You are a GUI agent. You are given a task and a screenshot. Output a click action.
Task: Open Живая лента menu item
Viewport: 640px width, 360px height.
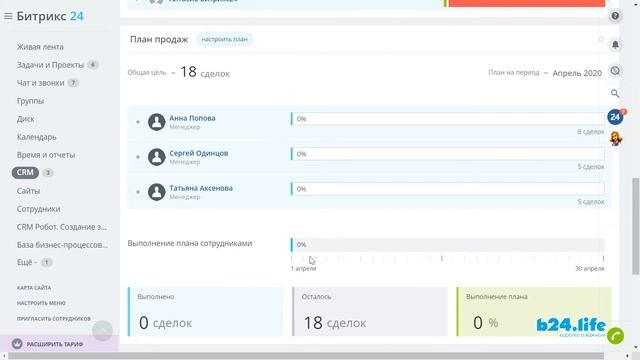point(40,47)
